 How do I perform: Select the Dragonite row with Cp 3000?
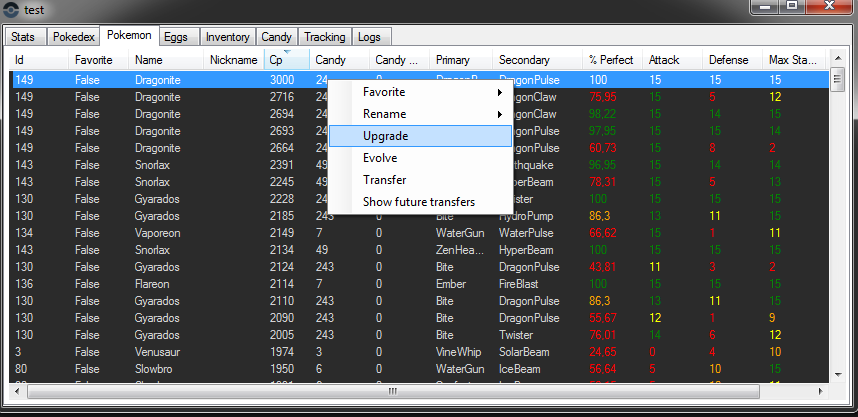[x=420, y=80]
